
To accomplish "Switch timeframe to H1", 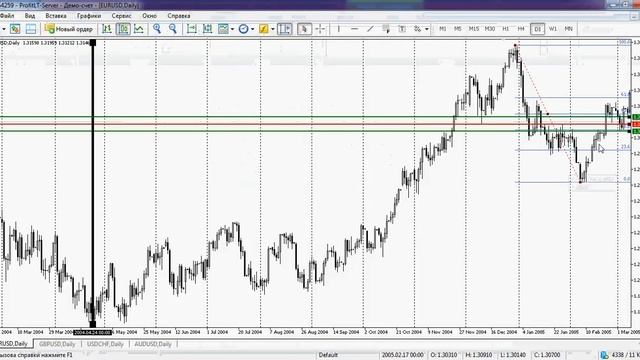I will click(505, 29).
